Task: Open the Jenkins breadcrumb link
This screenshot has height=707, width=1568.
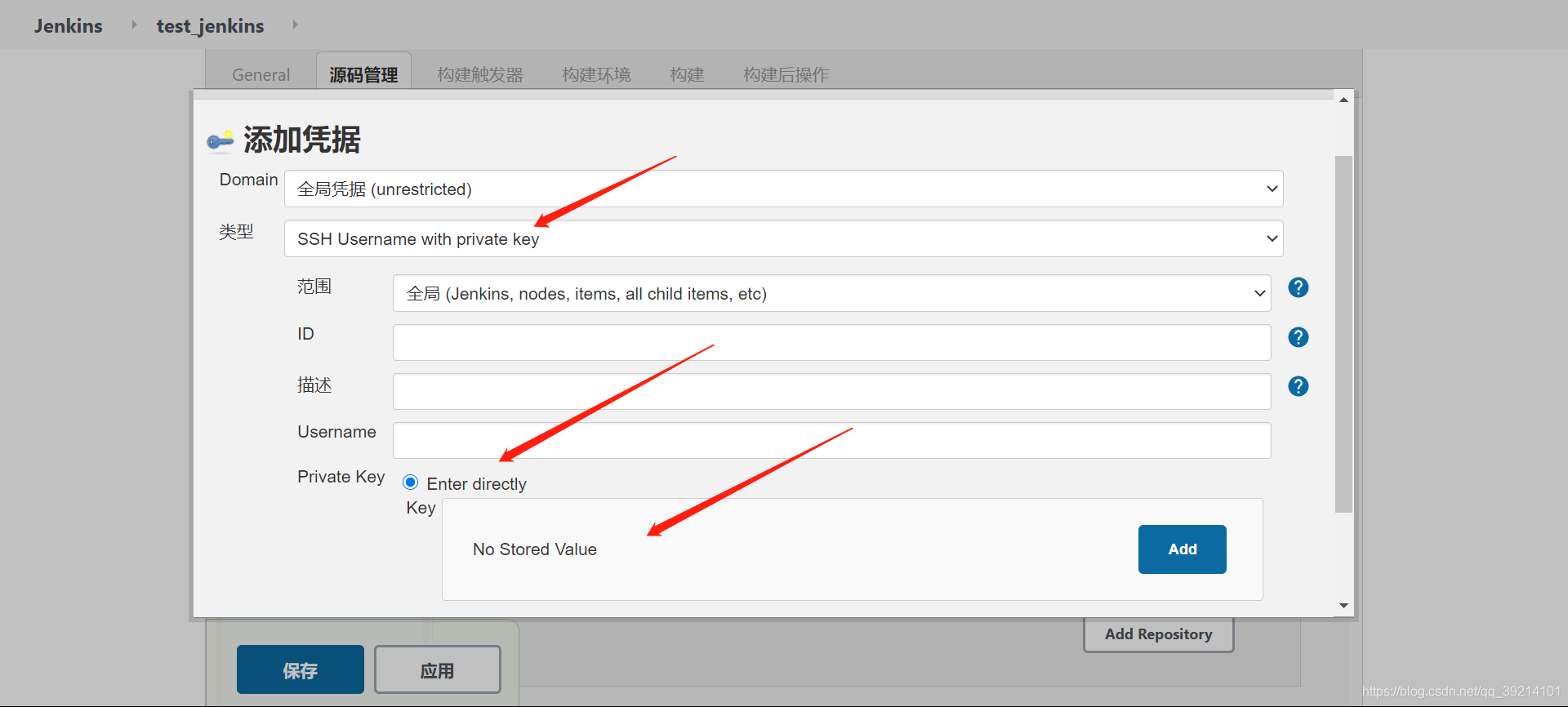Action: 69,25
